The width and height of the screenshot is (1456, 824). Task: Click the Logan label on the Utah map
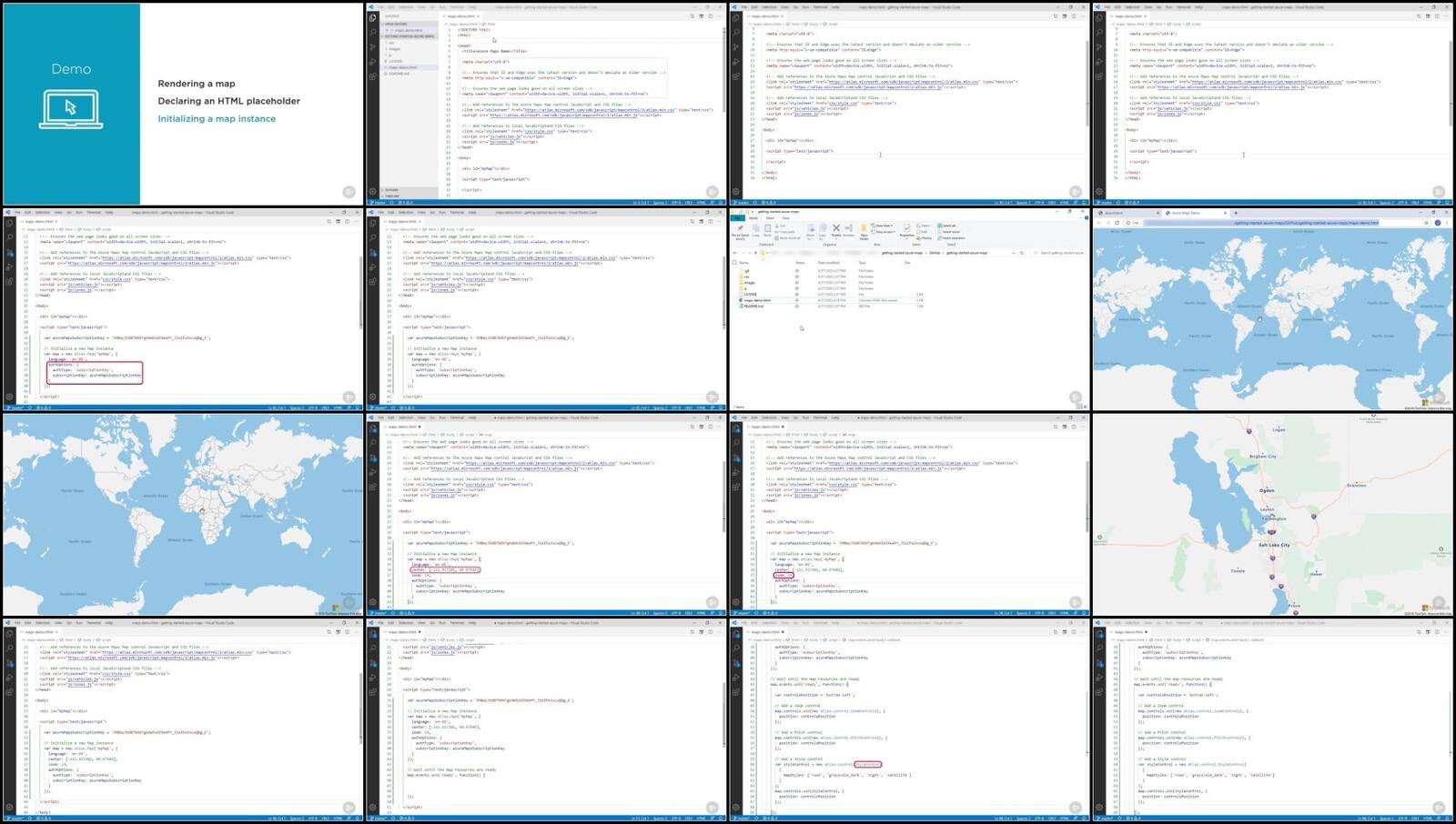[1279, 429]
